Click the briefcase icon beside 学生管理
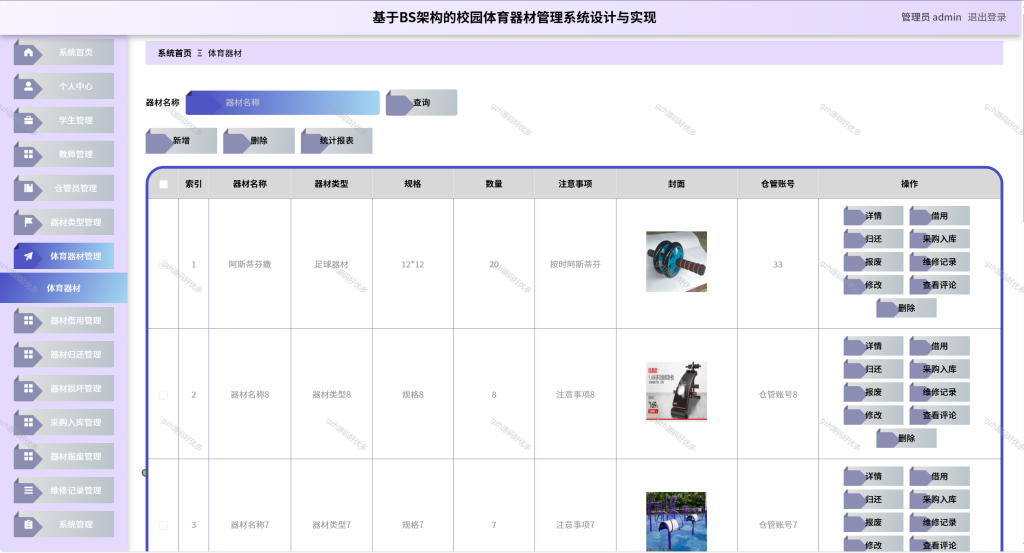Viewport: 1024px width, 553px height. [x=28, y=120]
